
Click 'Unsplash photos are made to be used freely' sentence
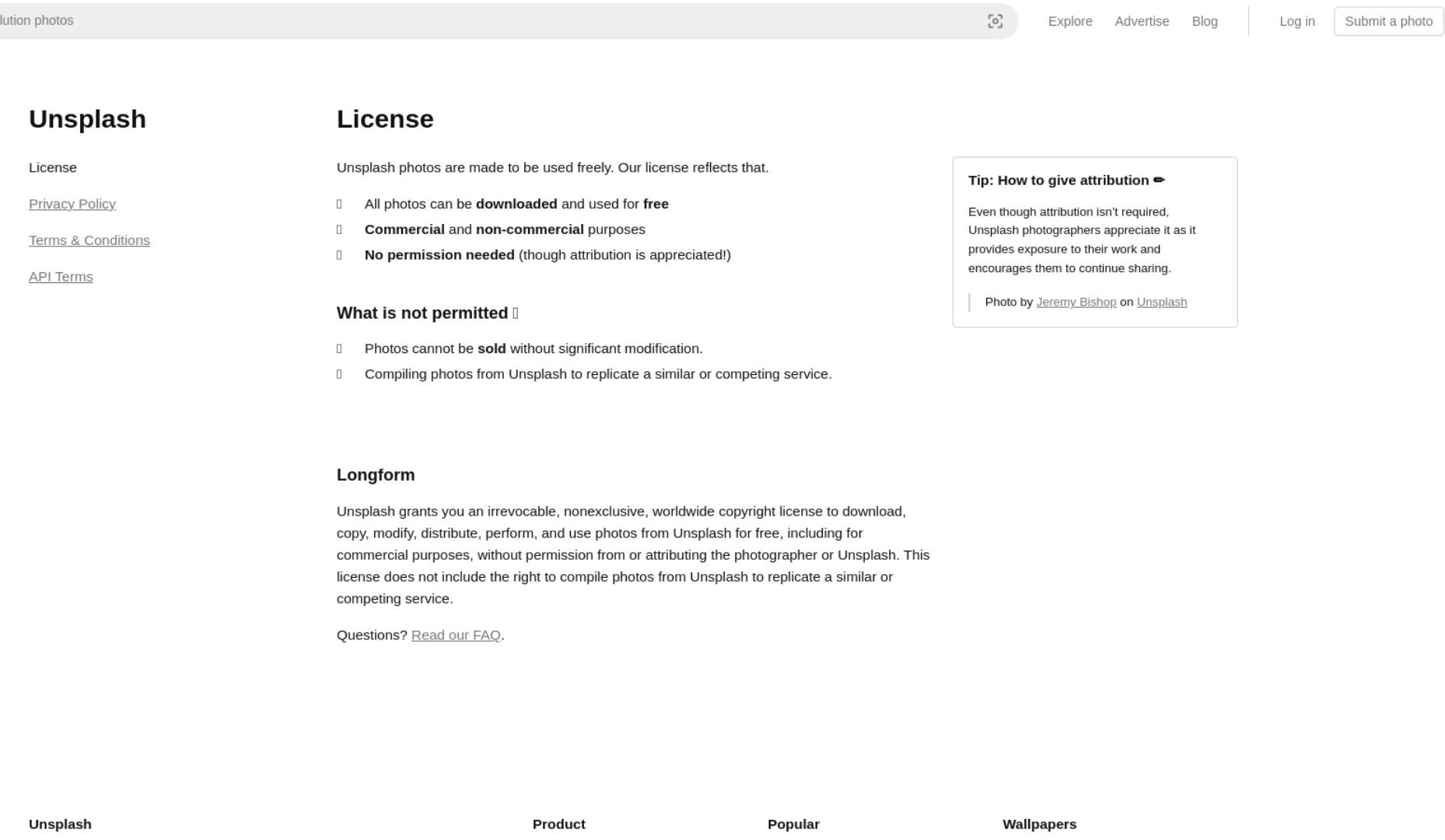[552, 167]
